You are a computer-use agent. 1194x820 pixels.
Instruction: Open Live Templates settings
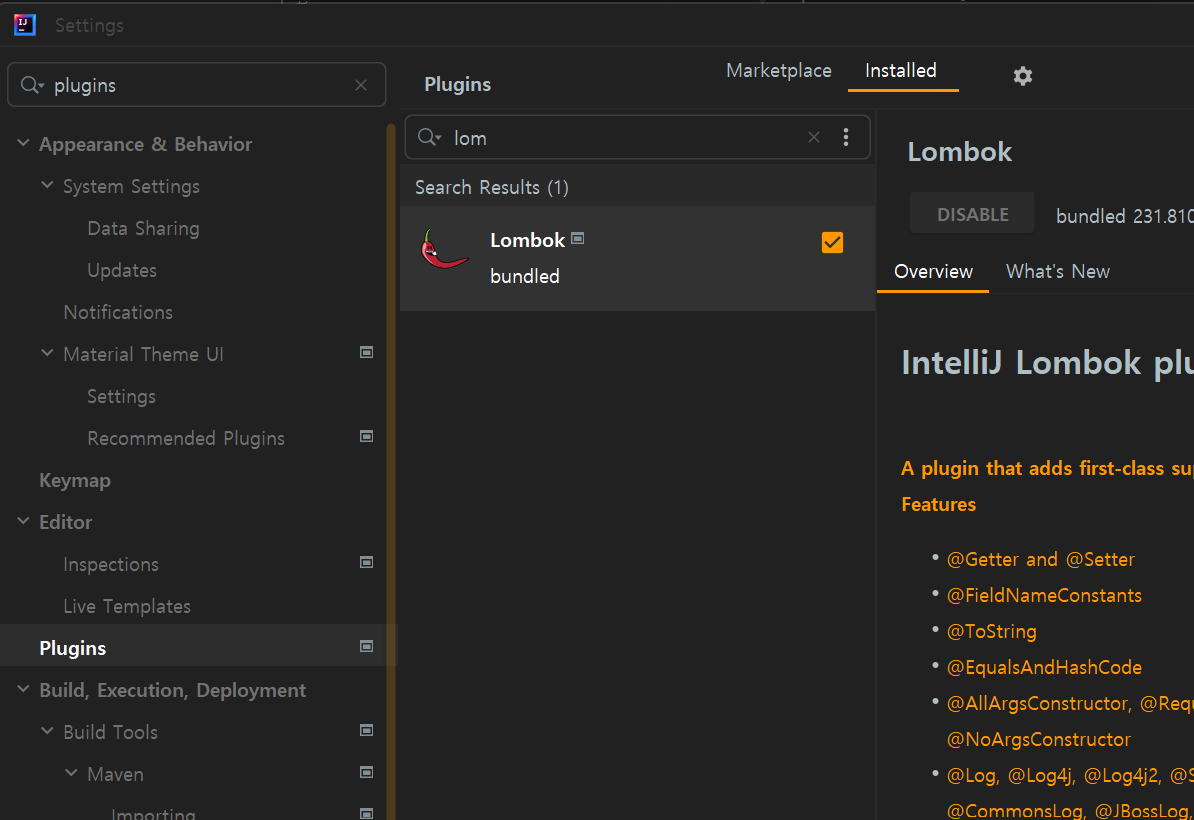[127, 607]
